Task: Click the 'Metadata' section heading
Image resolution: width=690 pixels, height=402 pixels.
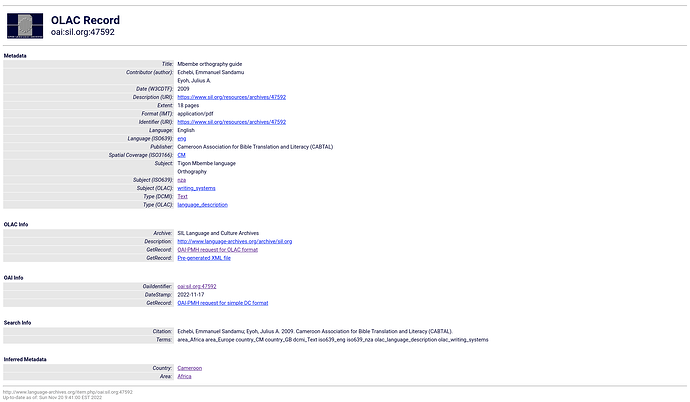Action: (15, 56)
